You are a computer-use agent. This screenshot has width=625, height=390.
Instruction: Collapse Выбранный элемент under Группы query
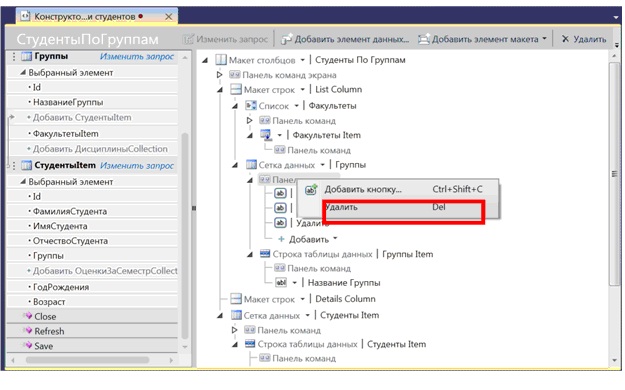(x=23, y=72)
